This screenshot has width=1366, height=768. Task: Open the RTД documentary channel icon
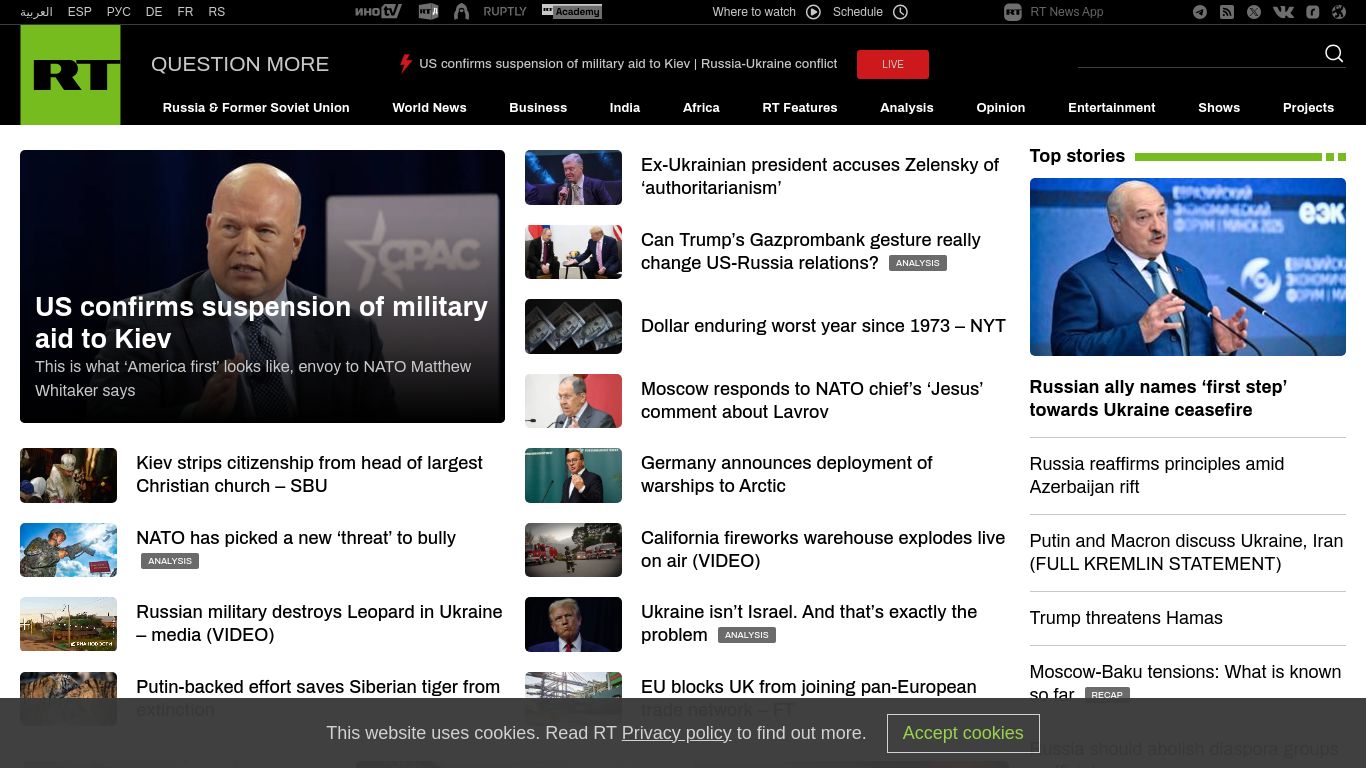(428, 12)
